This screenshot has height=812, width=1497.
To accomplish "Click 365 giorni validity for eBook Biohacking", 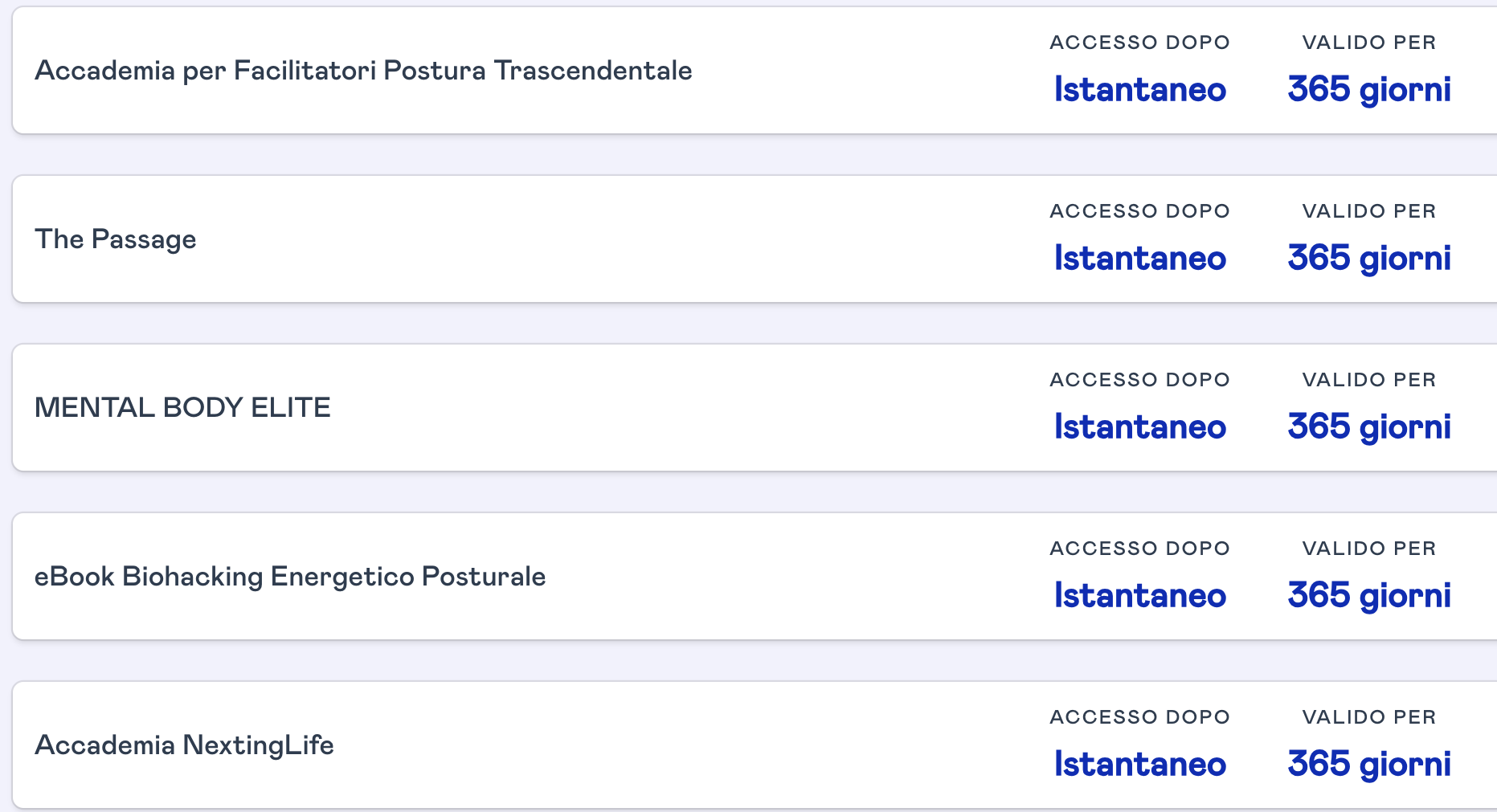I will click(x=1369, y=595).
